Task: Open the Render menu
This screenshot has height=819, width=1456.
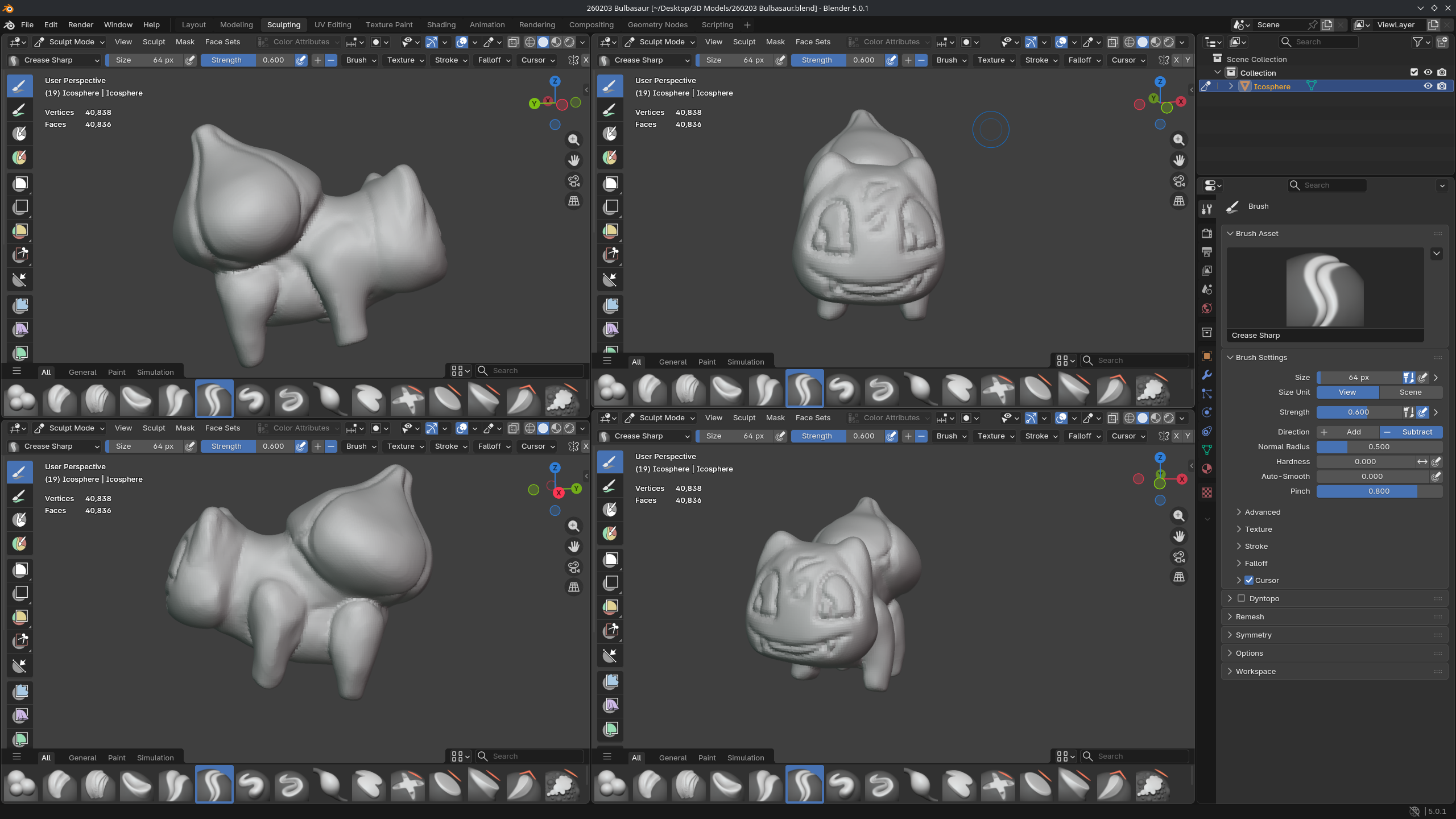Action: [x=80, y=25]
